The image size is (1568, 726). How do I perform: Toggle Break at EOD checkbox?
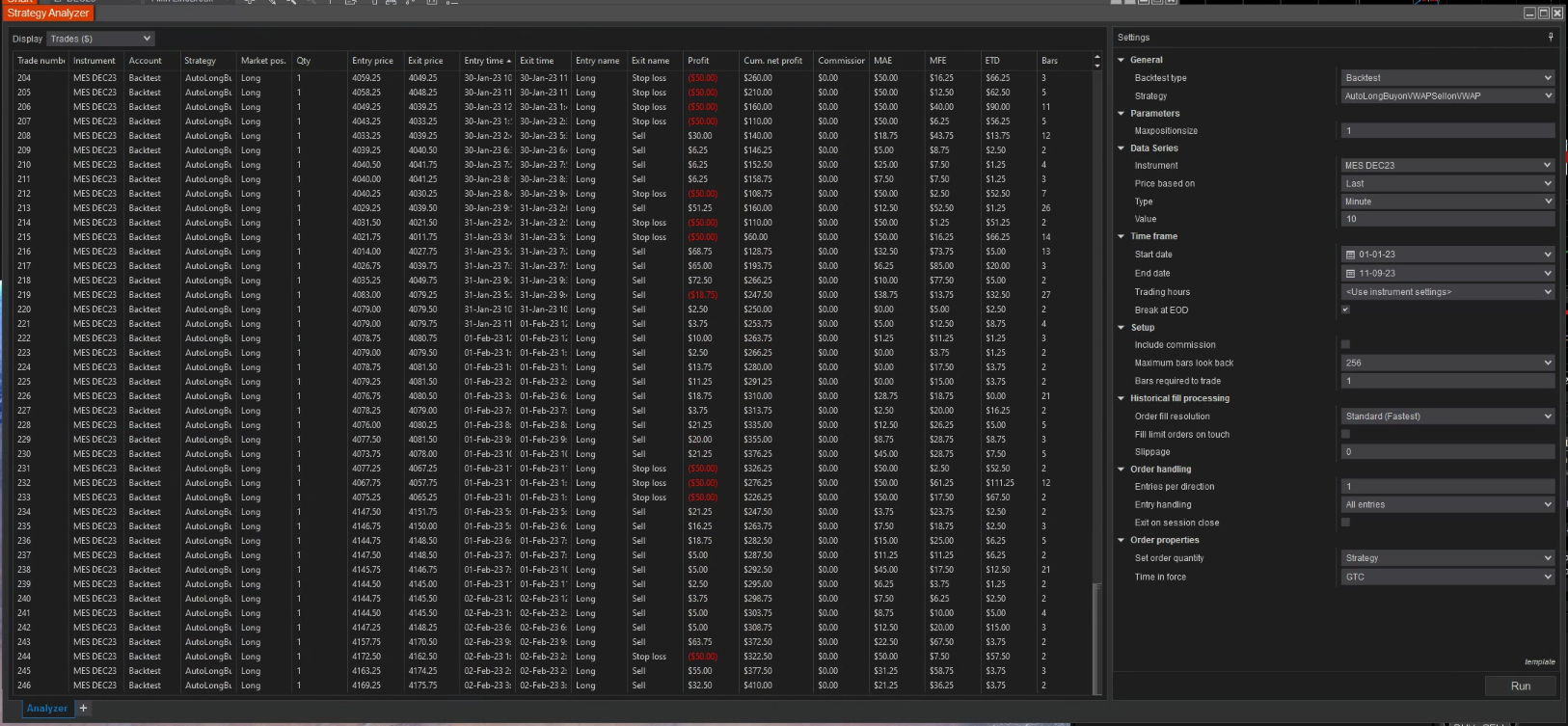coord(1345,309)
